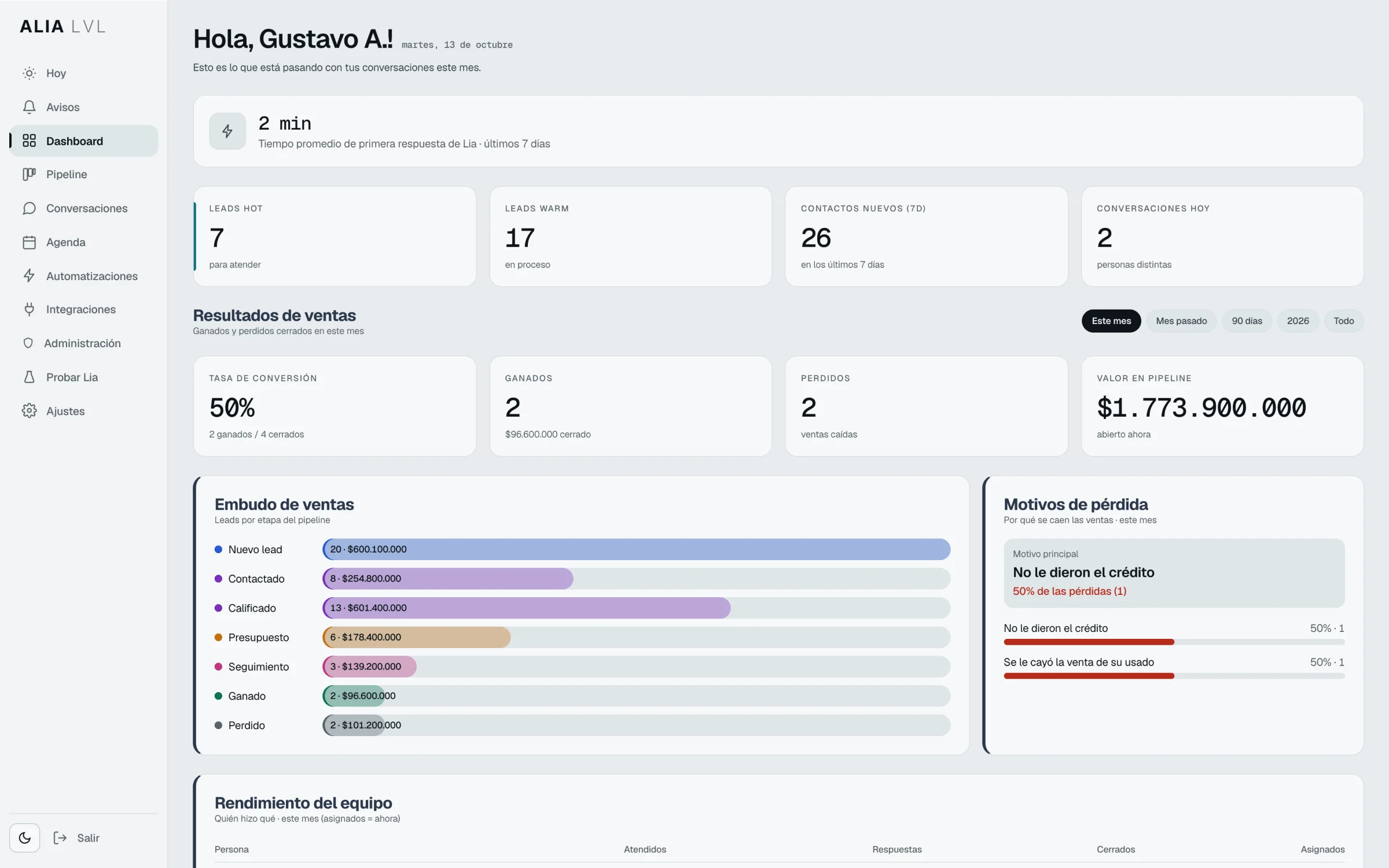The image size is (1389, 868).
Task: Click the ALIA LVL logo
Action: (x=63, y=27)
